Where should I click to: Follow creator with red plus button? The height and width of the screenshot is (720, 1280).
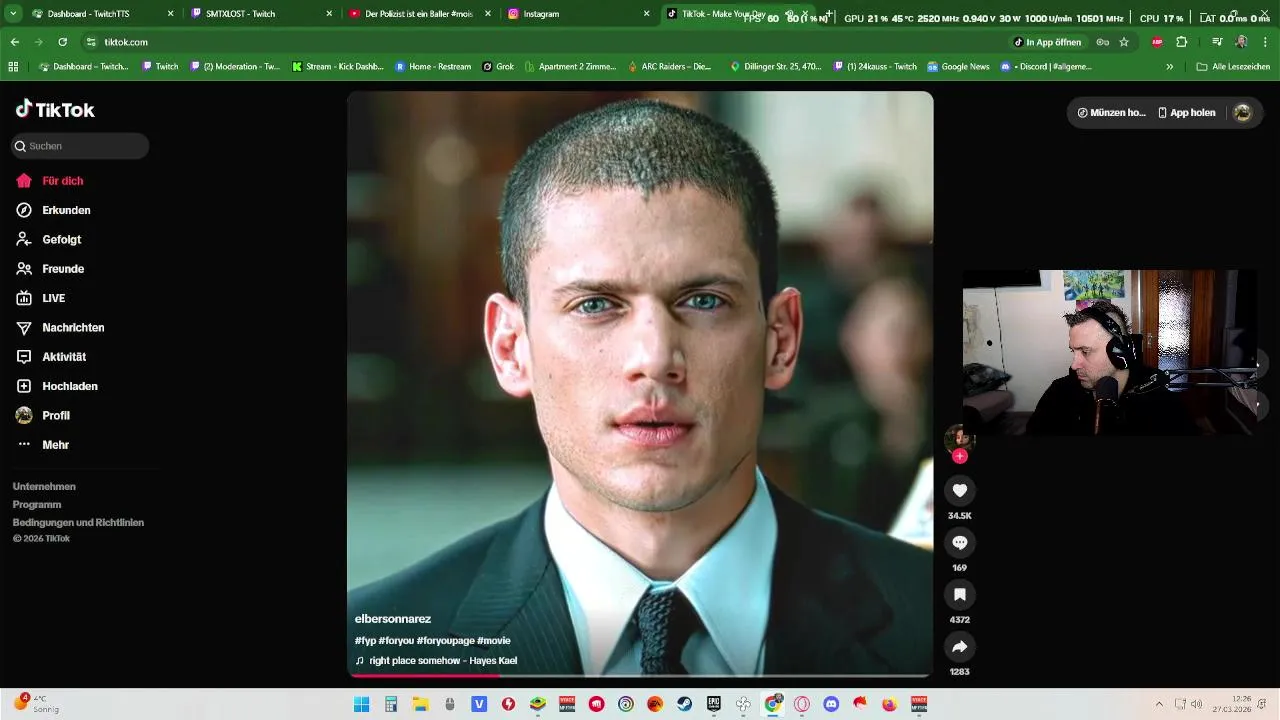[x=959, y=456]
